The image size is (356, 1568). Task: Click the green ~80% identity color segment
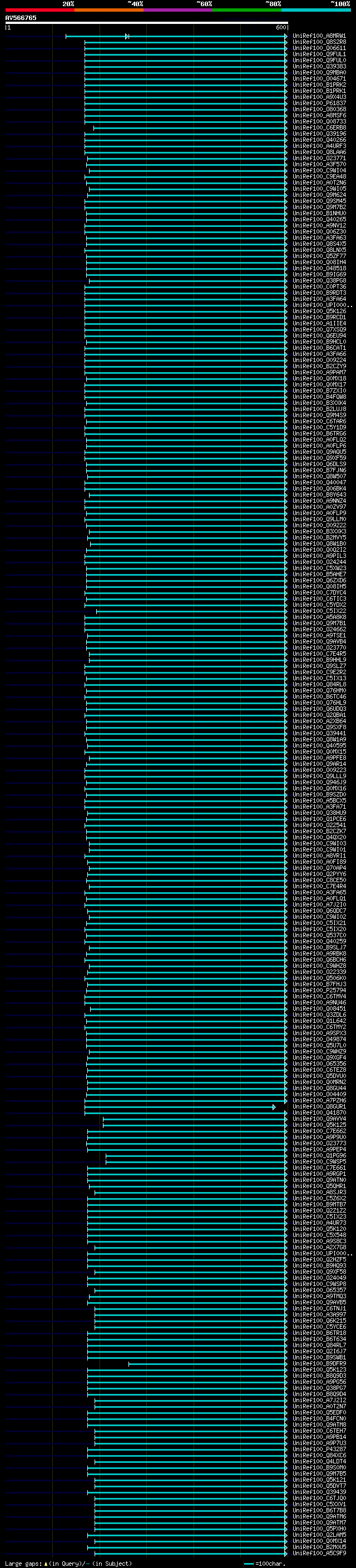click(247, 10)
